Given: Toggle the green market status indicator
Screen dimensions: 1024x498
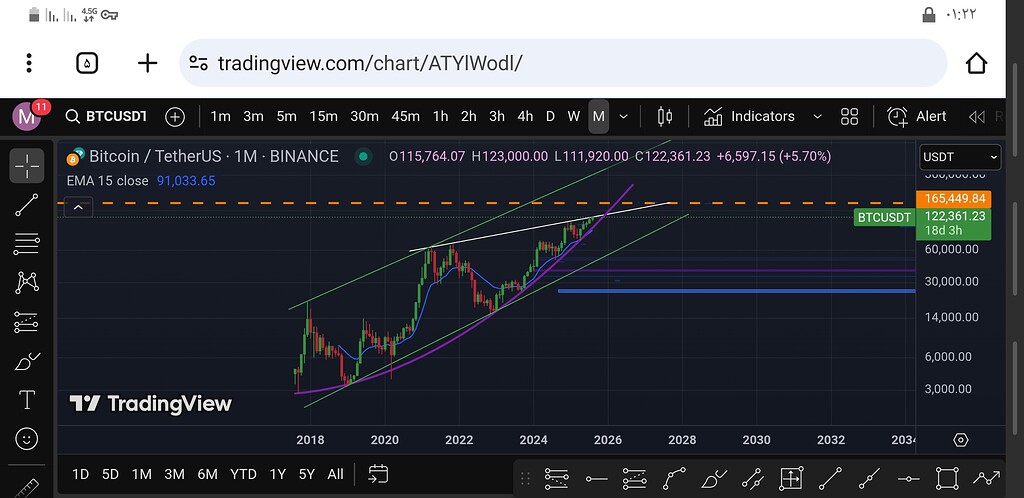Looking at the screenshot, I should [x=363, y=157].
